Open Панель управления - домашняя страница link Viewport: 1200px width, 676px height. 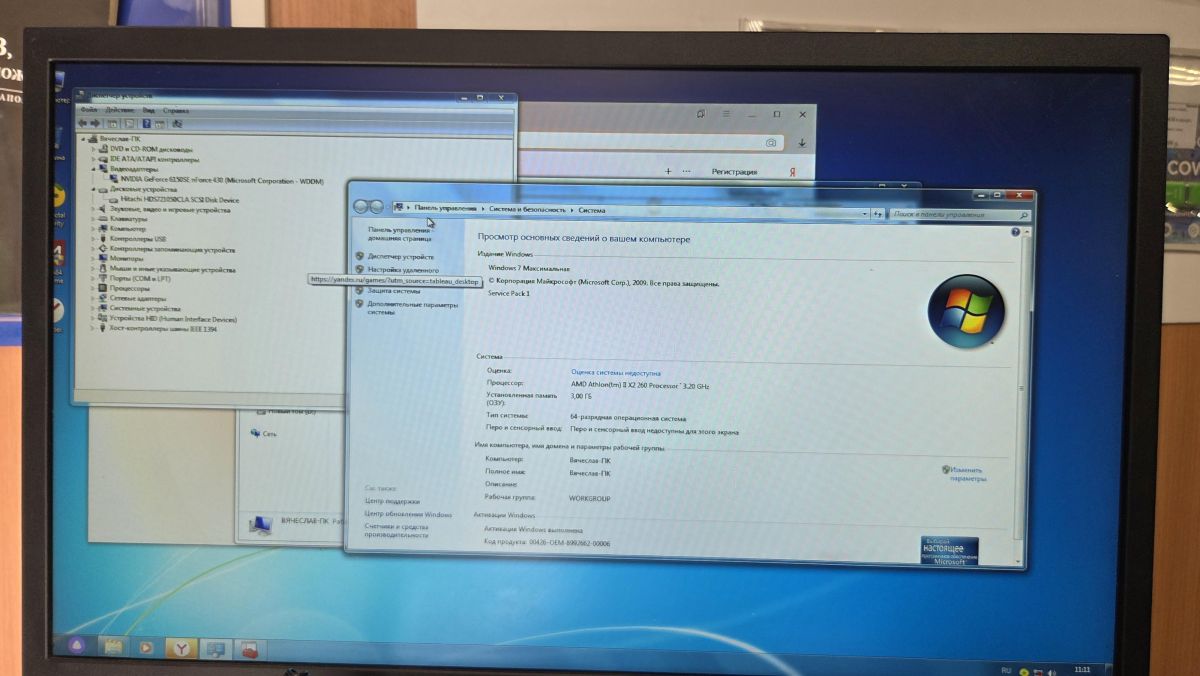400,234
